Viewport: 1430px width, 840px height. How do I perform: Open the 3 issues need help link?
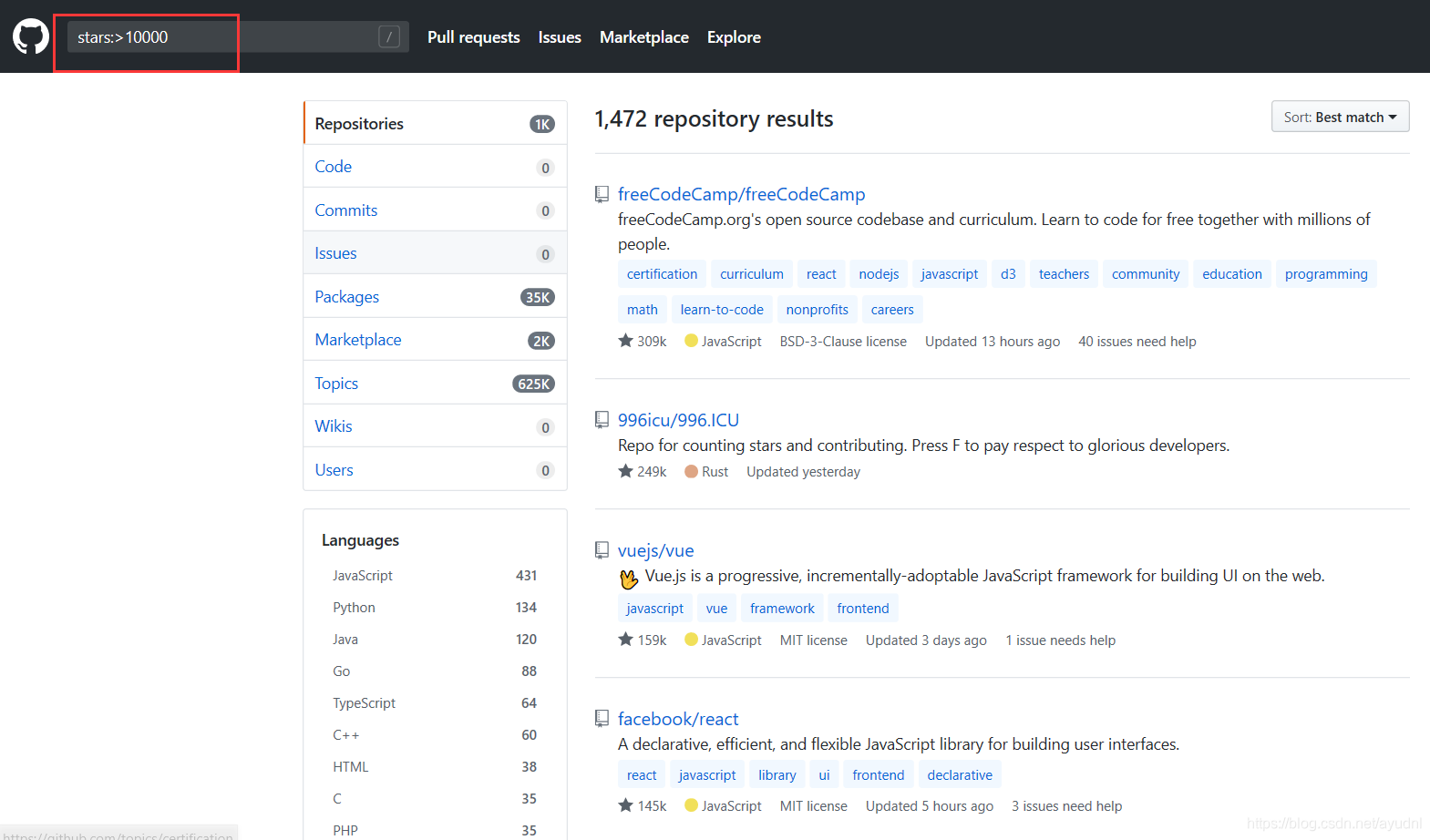1066,806
